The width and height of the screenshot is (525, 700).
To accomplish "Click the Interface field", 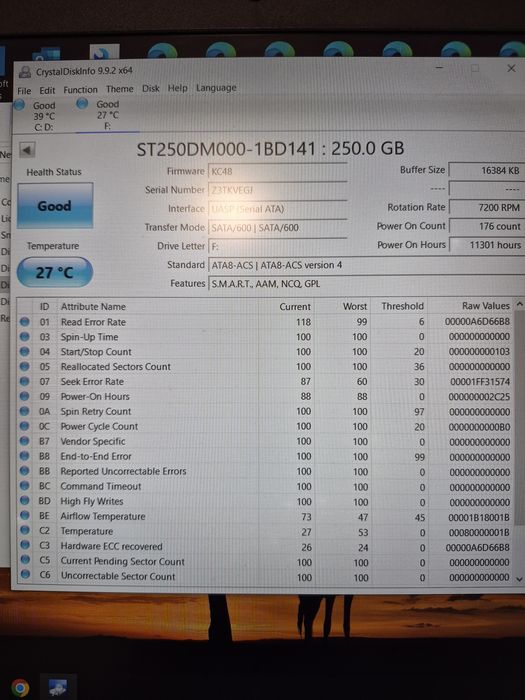I will [x=277, y=209].
